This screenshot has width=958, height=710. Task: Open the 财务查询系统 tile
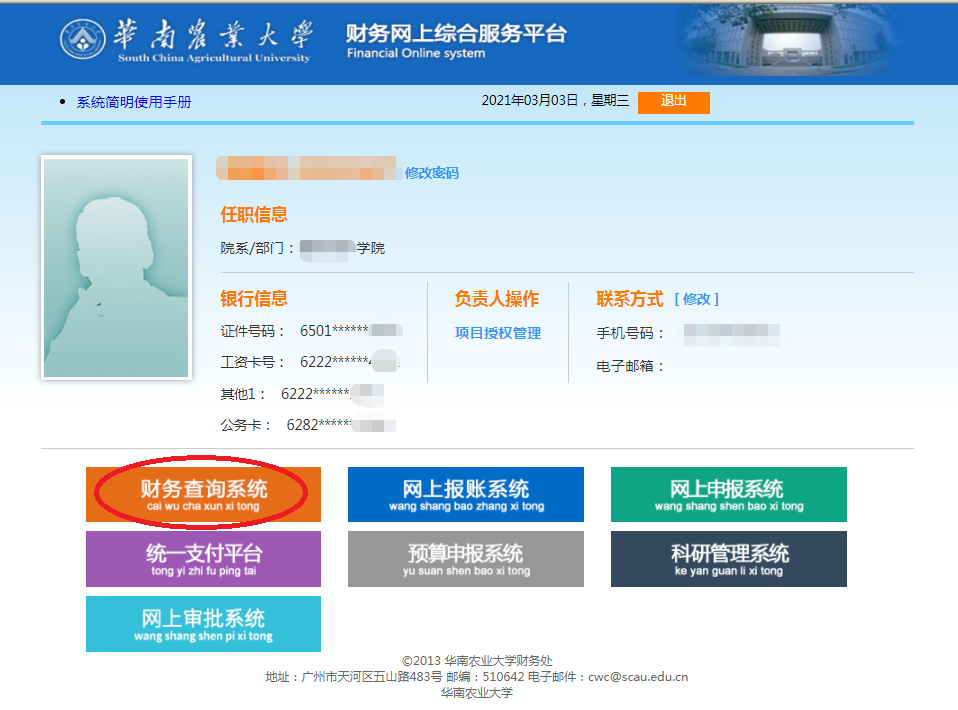pos(203,494)
